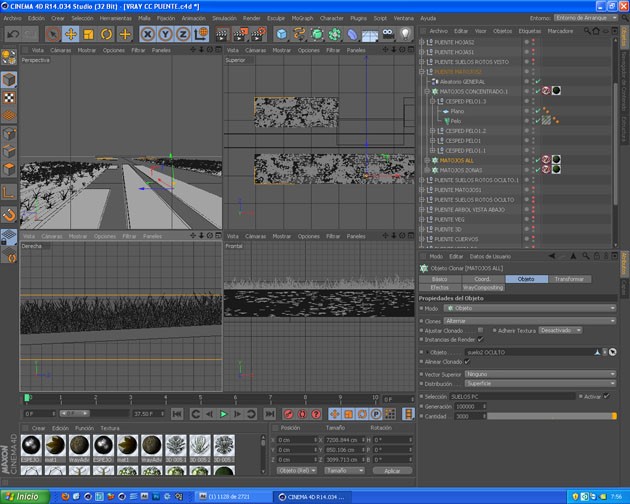Click the Render to Picture Viewer icon

pos(240,34)
